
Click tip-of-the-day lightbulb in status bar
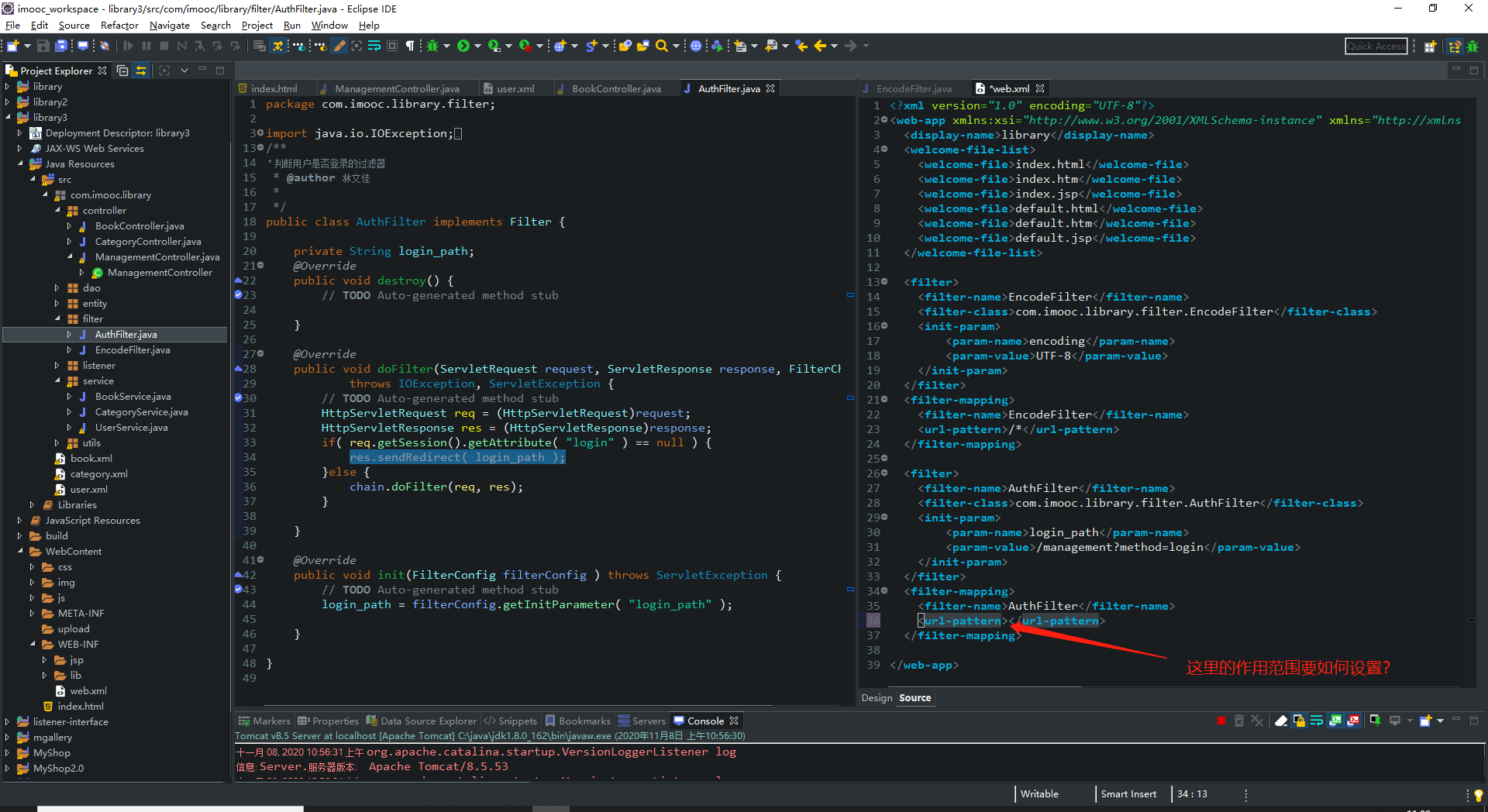tap(1478, 795)
